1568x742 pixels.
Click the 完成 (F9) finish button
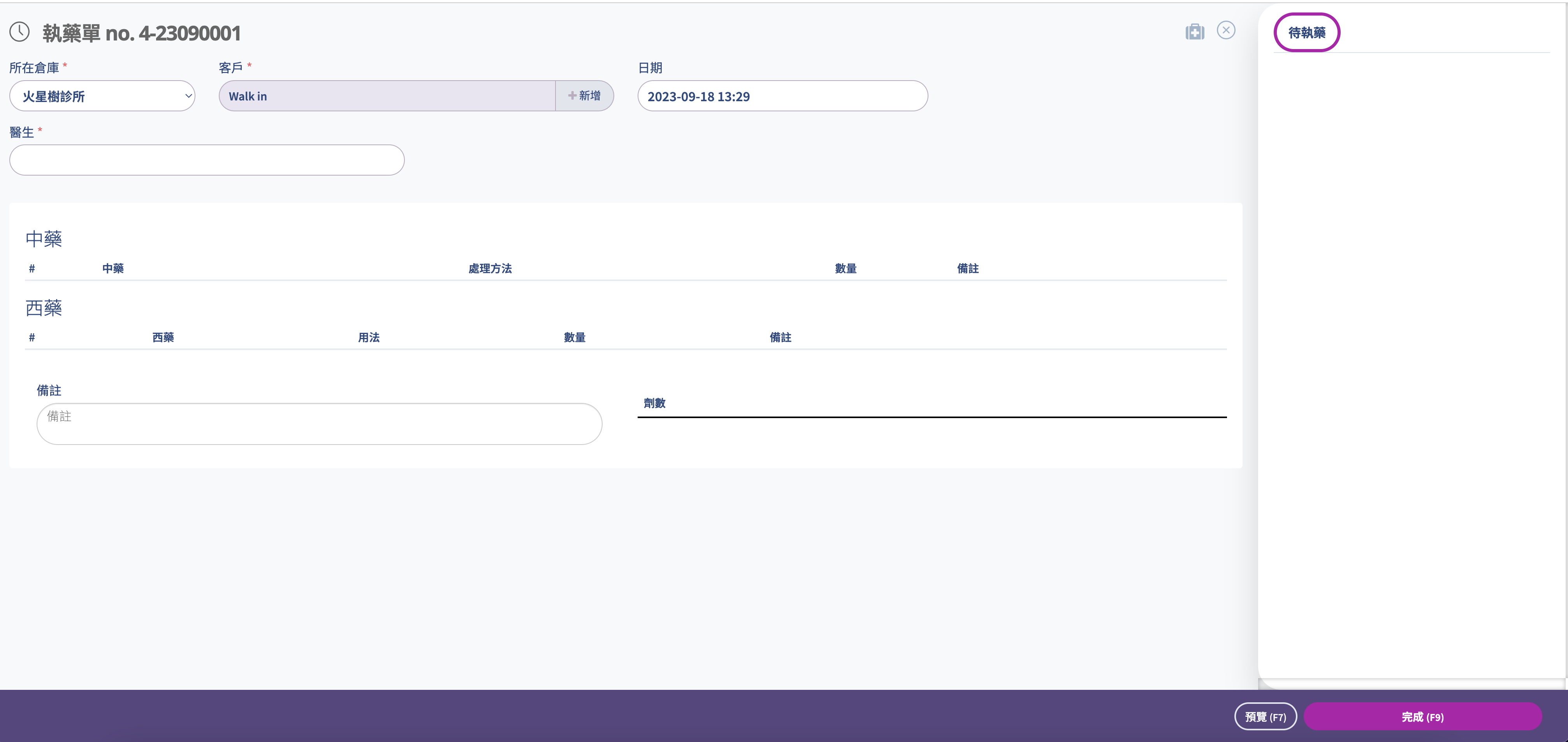click(1422, 716)
